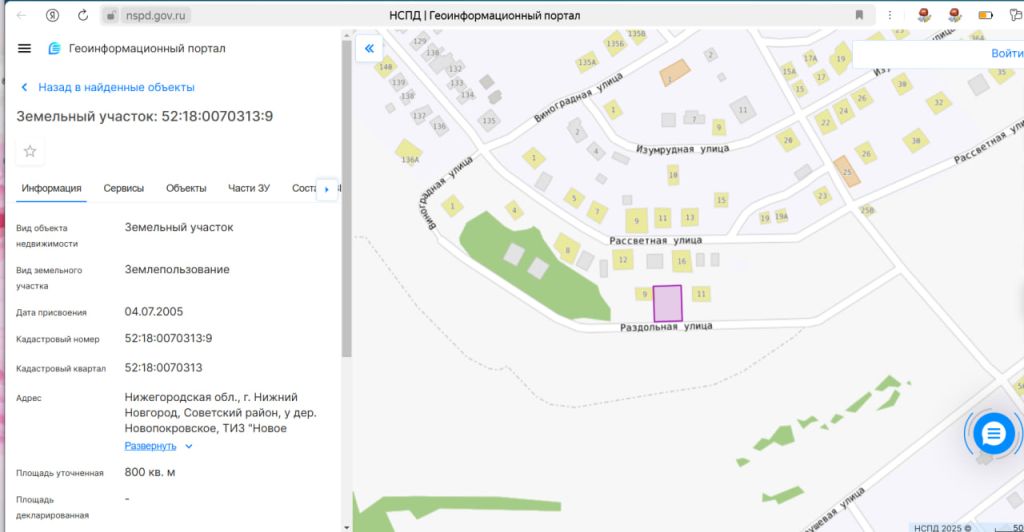This screenshot has height=532, width=1024.
Task: Switch to the Сервисы tab
Action: click(124, 188)
